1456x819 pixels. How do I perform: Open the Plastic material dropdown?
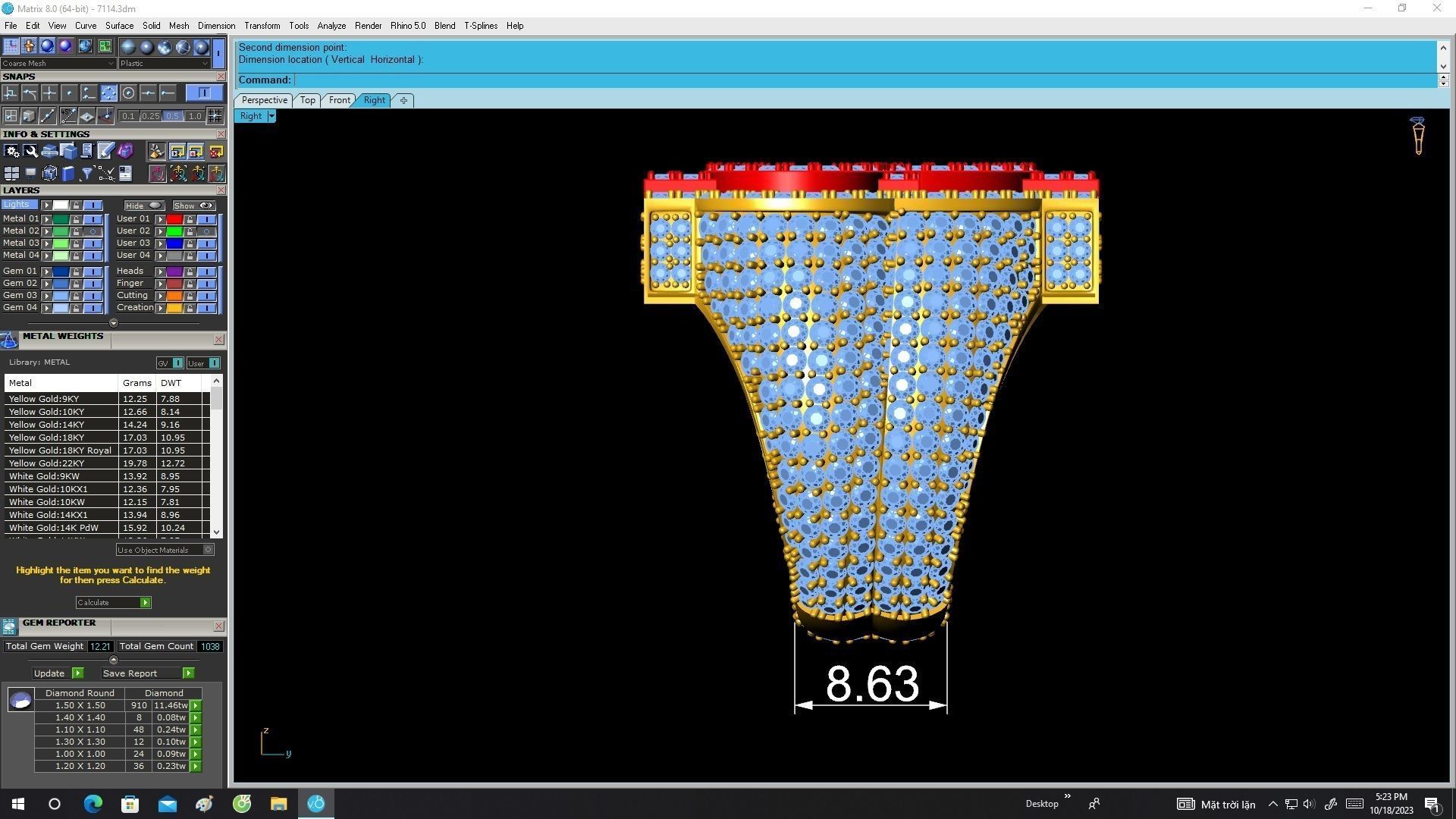[163, 64]
